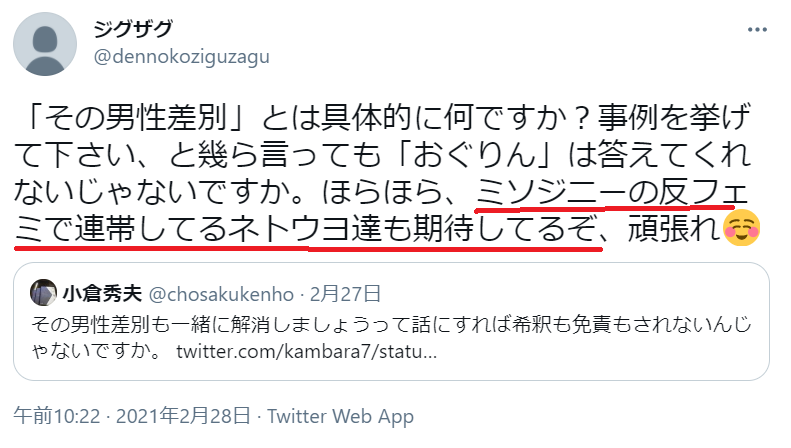Click the 2021年2月28日 date
791x448 pixels.
point(183,416)
